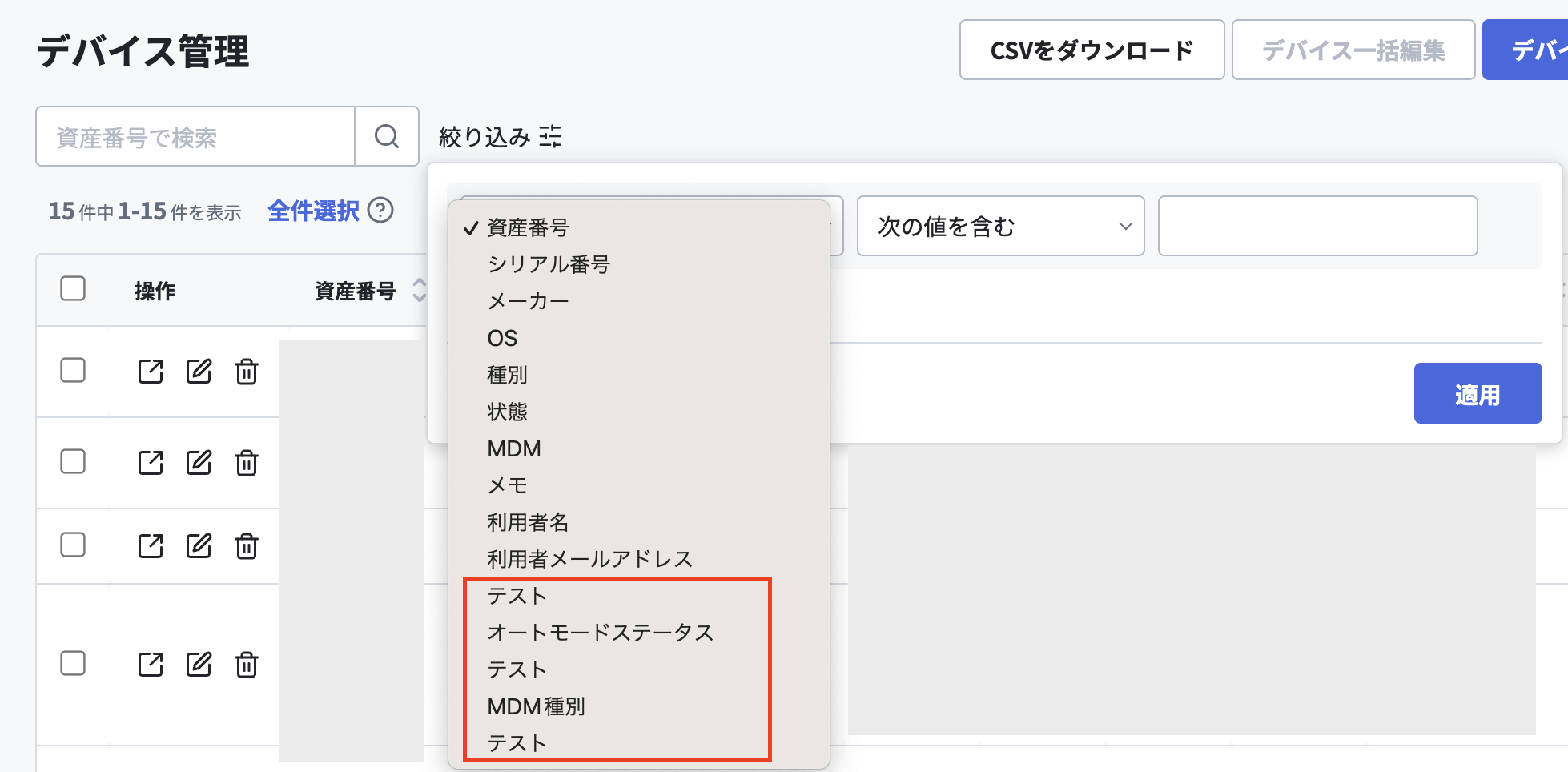Edit the device in first row
1568x772 pixels.
click(199, 372)
